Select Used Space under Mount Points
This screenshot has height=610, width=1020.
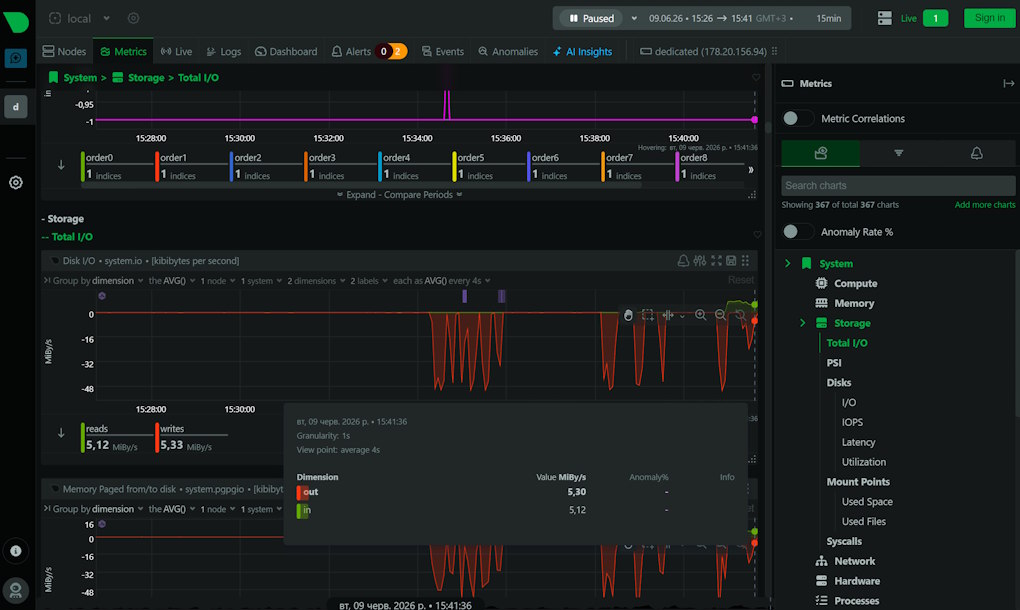point(867,501)
